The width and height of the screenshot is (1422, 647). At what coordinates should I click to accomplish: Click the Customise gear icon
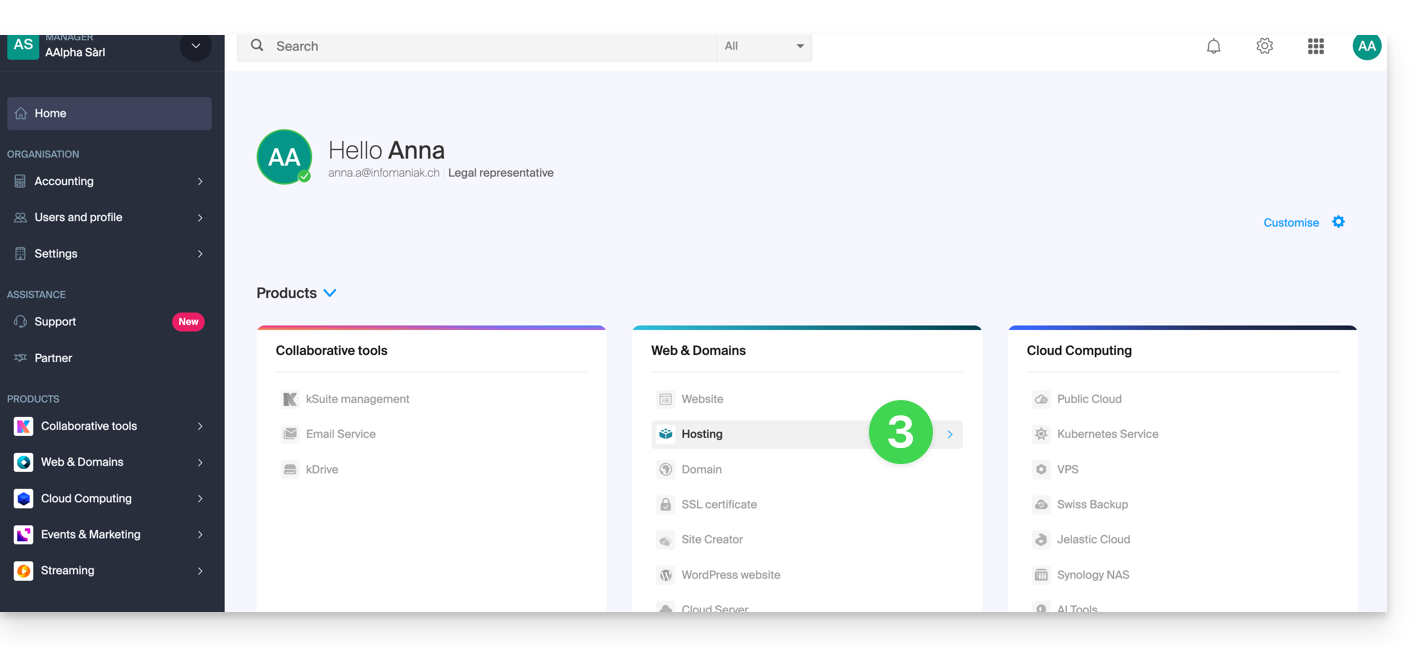pos(1338,222)
